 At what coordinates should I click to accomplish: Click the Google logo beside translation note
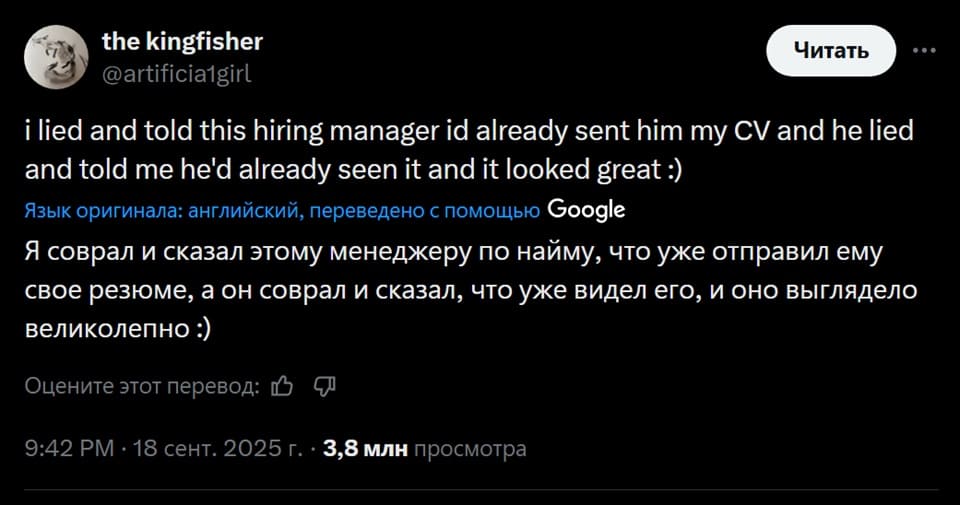[587, 209]
